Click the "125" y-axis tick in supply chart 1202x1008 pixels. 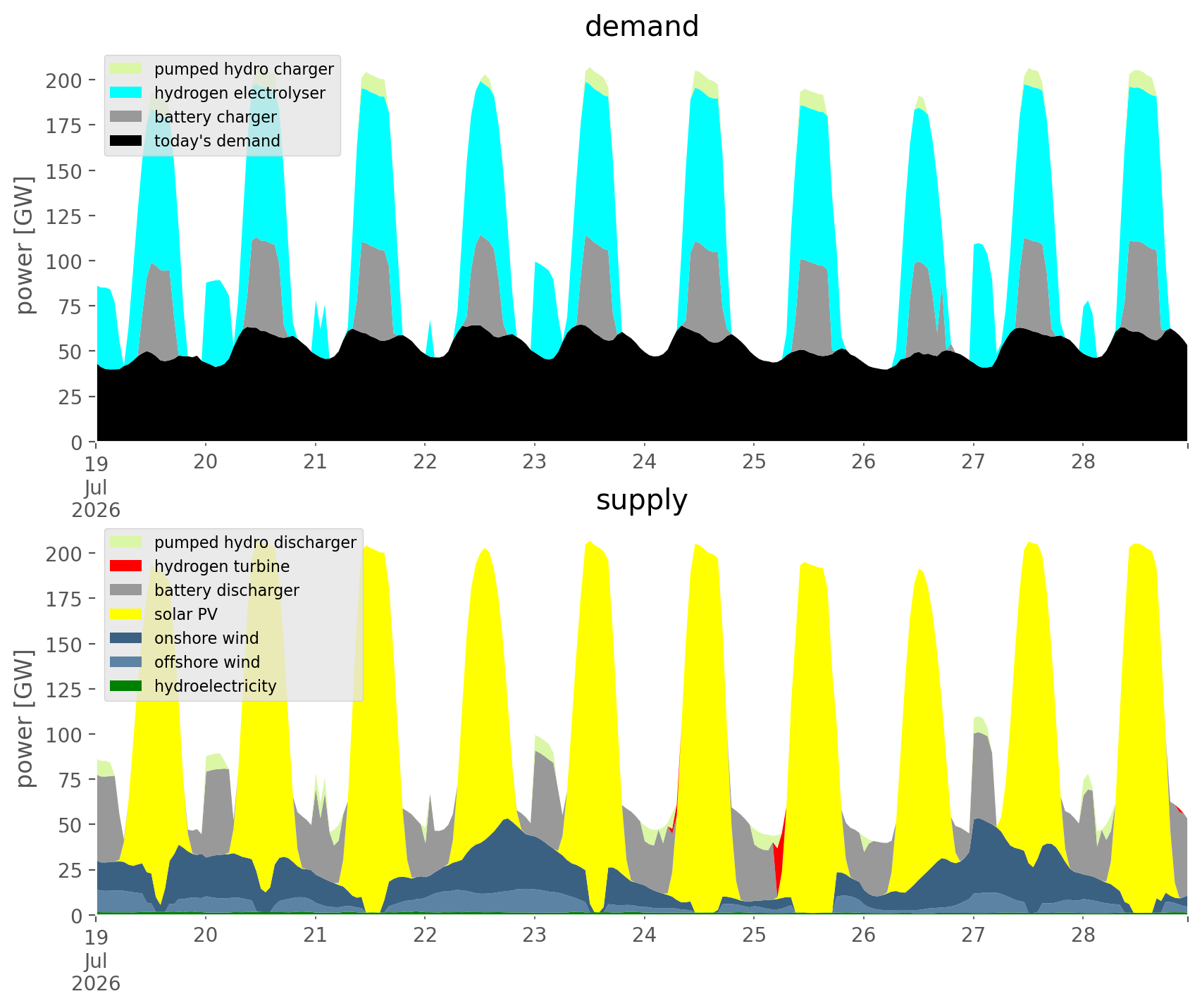pyautogui.click(x=63, y=689)
